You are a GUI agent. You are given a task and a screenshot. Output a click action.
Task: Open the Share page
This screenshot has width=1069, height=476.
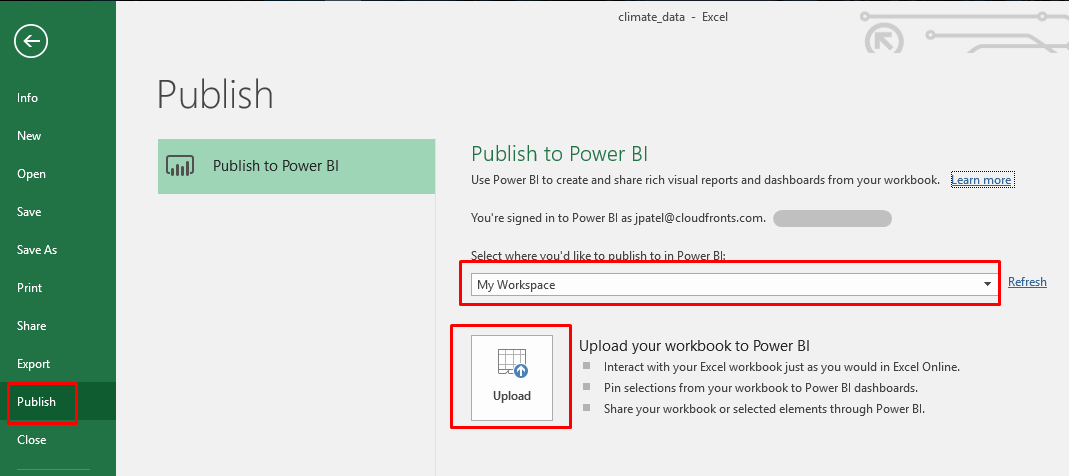tap(31, 326)
